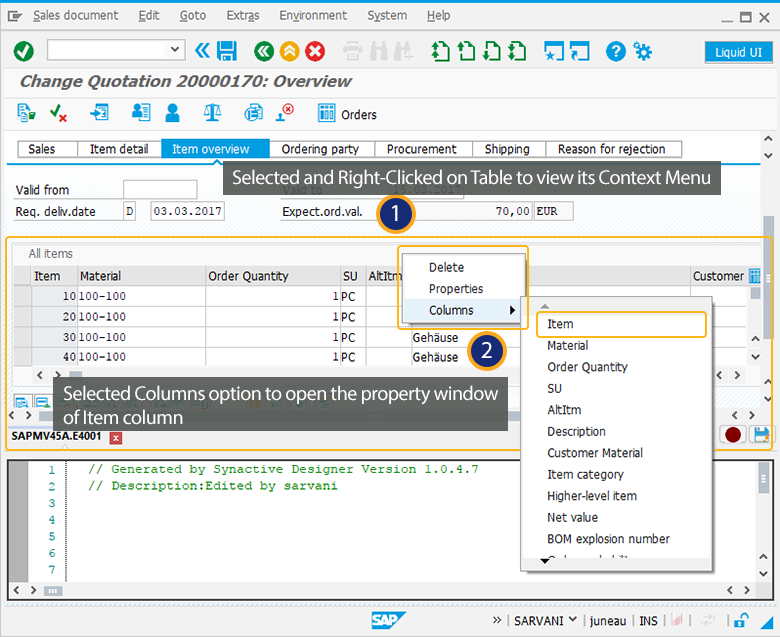
Task: Open the Extras menu
Action: click(243, 15)
